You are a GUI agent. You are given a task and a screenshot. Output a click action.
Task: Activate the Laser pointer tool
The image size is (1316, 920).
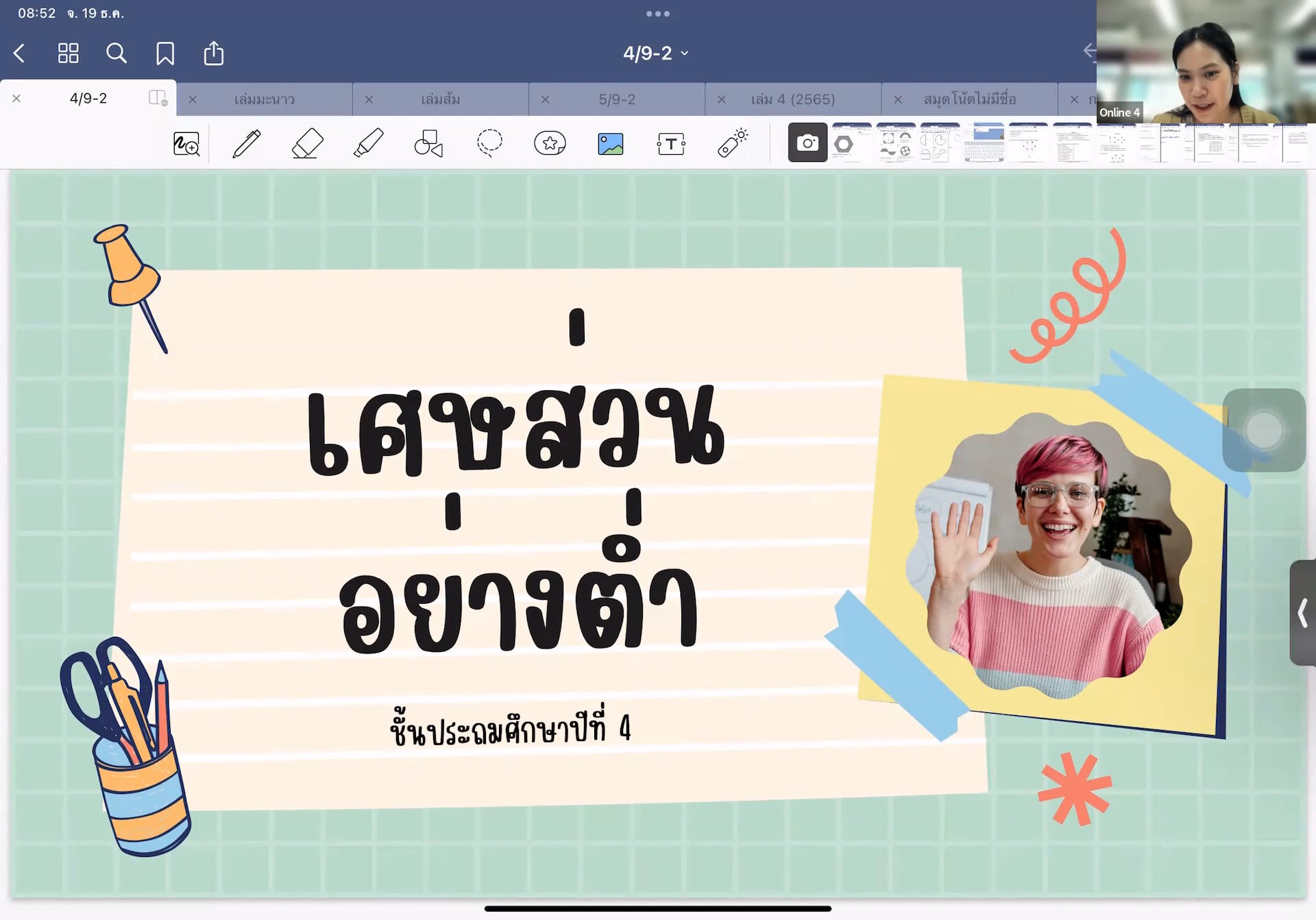tap(732, 144)
